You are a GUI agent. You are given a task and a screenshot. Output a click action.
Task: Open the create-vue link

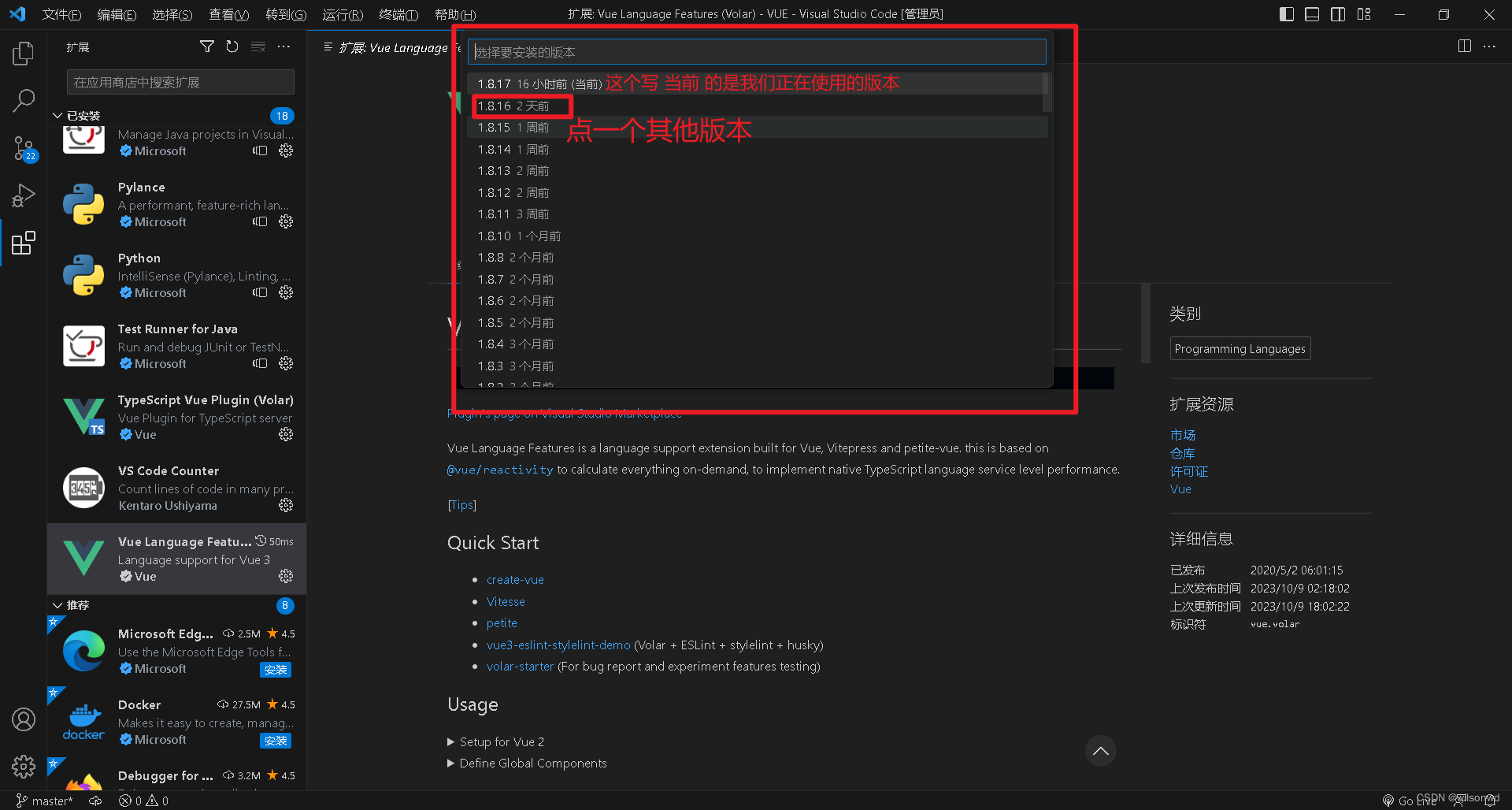[515, 579]
